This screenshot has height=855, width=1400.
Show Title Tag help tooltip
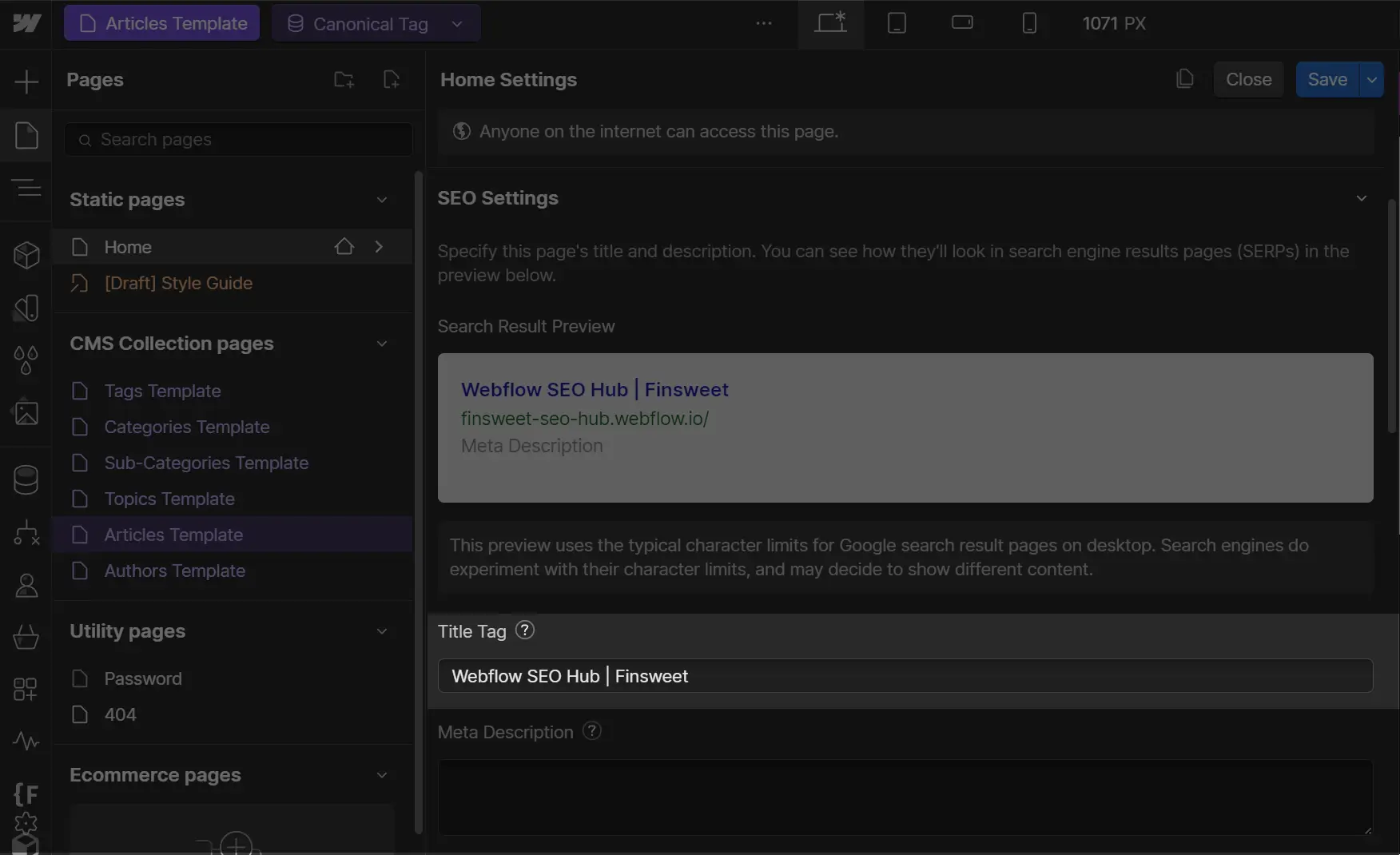[x=525, y=630]
